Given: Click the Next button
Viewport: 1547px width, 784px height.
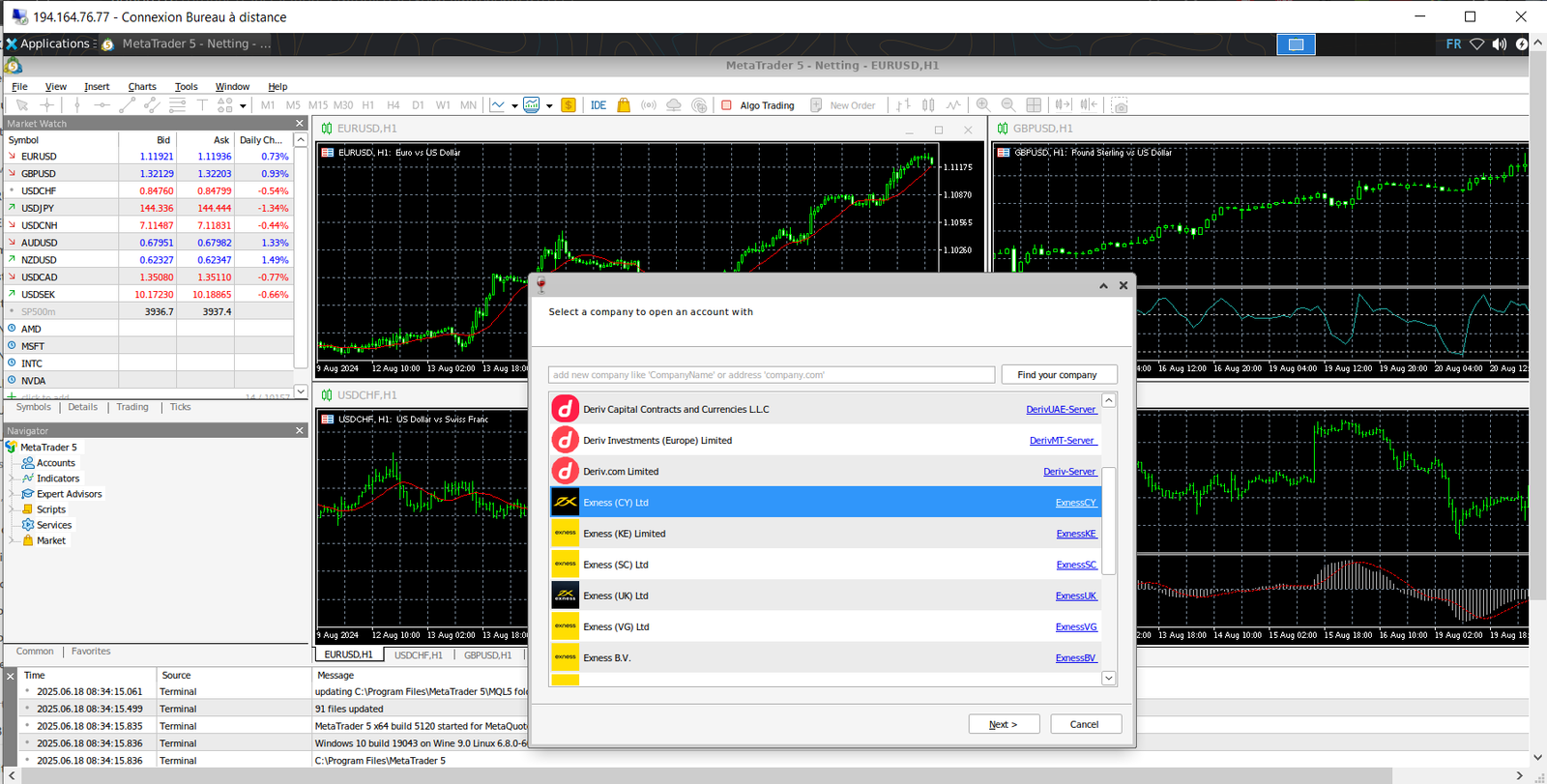Looking at the screenshot, I should pyautogui.click(x=1005, y=724).
